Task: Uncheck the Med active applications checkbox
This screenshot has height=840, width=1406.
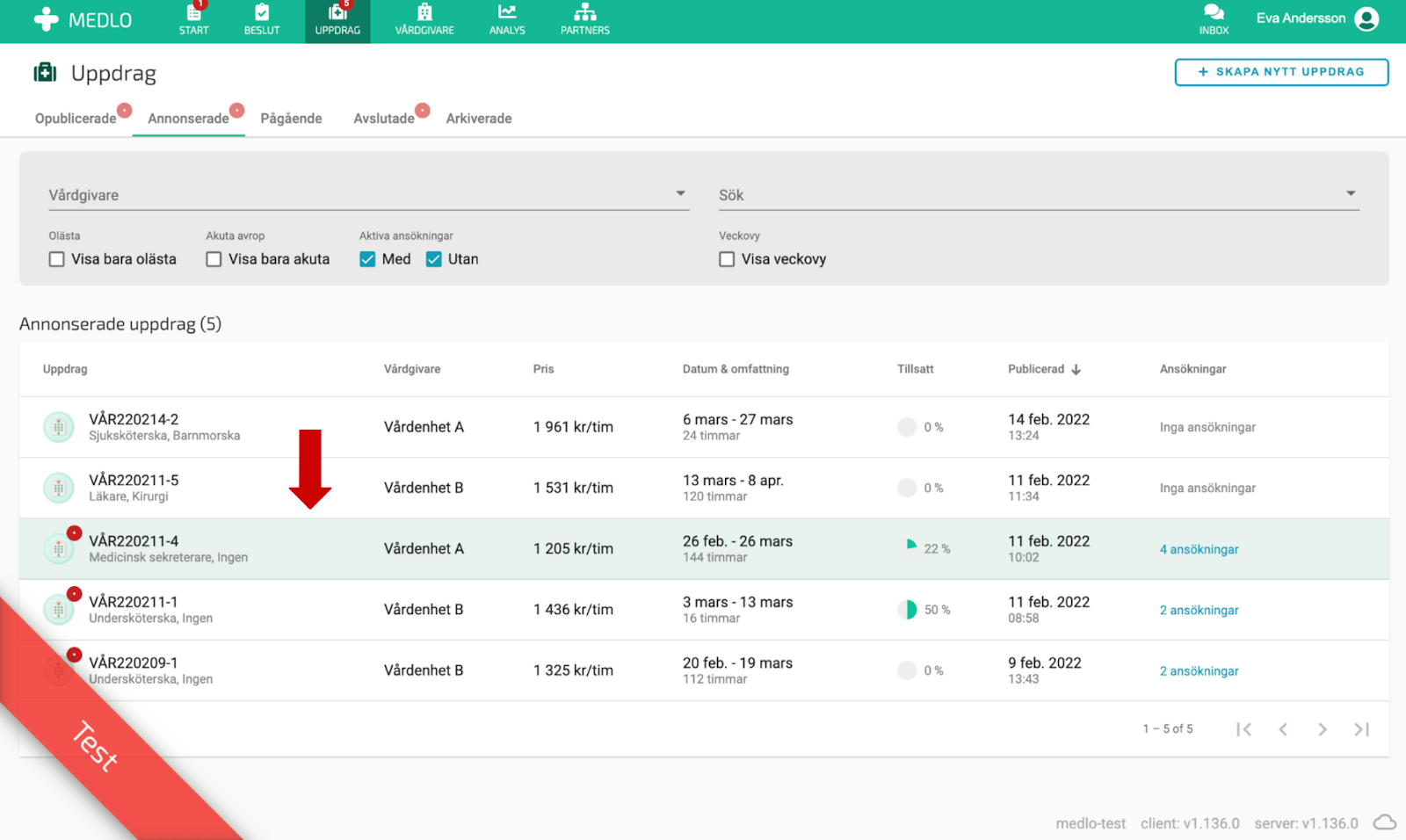Action: click(367, 259)
